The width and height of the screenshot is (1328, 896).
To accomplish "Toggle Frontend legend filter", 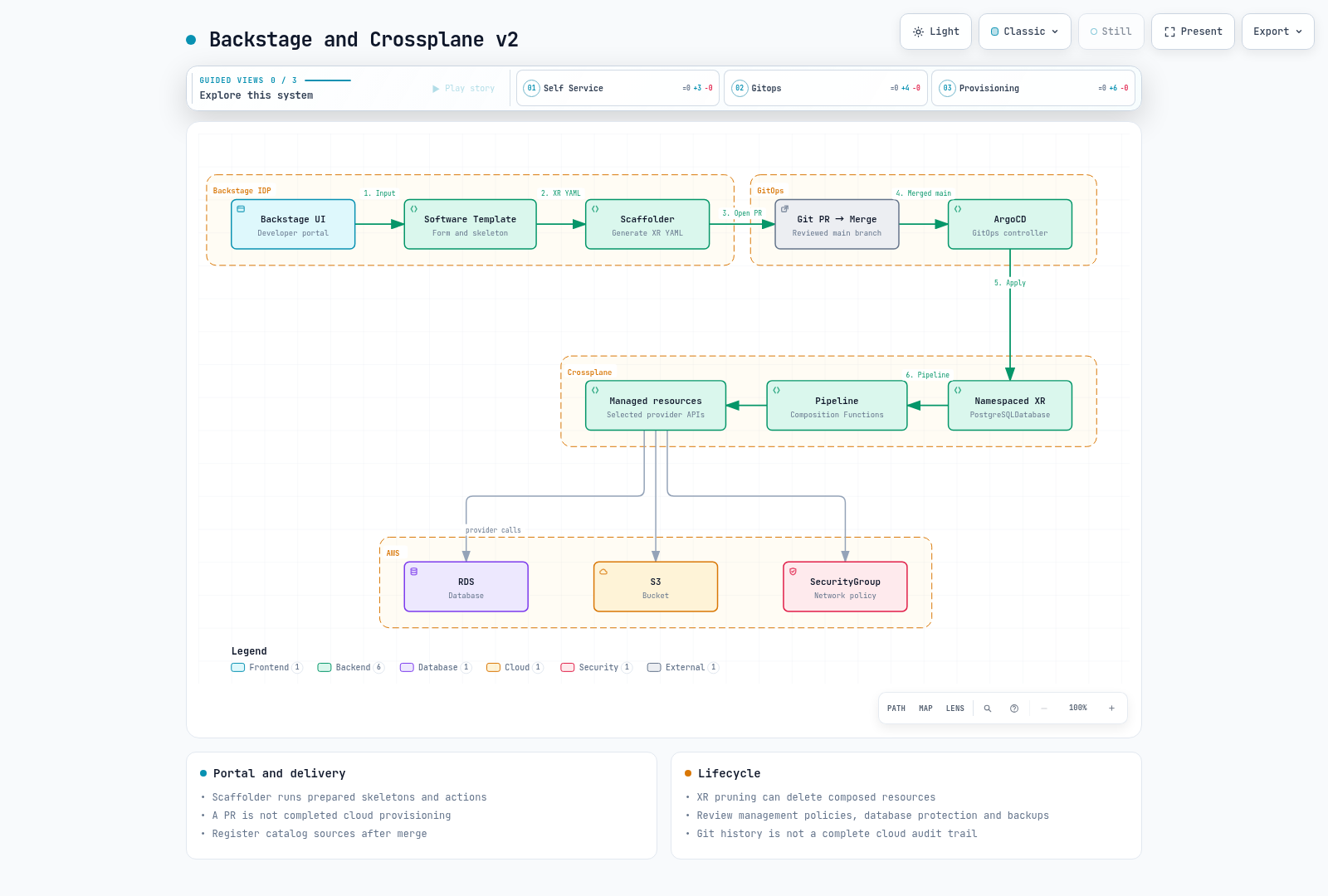I will pos(267,668).
